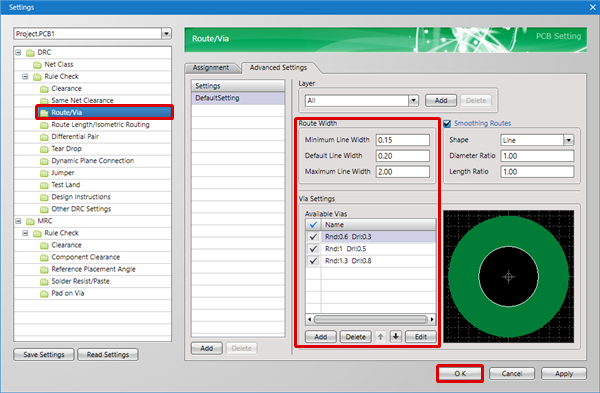Edit the selected via

pos(421,337)
